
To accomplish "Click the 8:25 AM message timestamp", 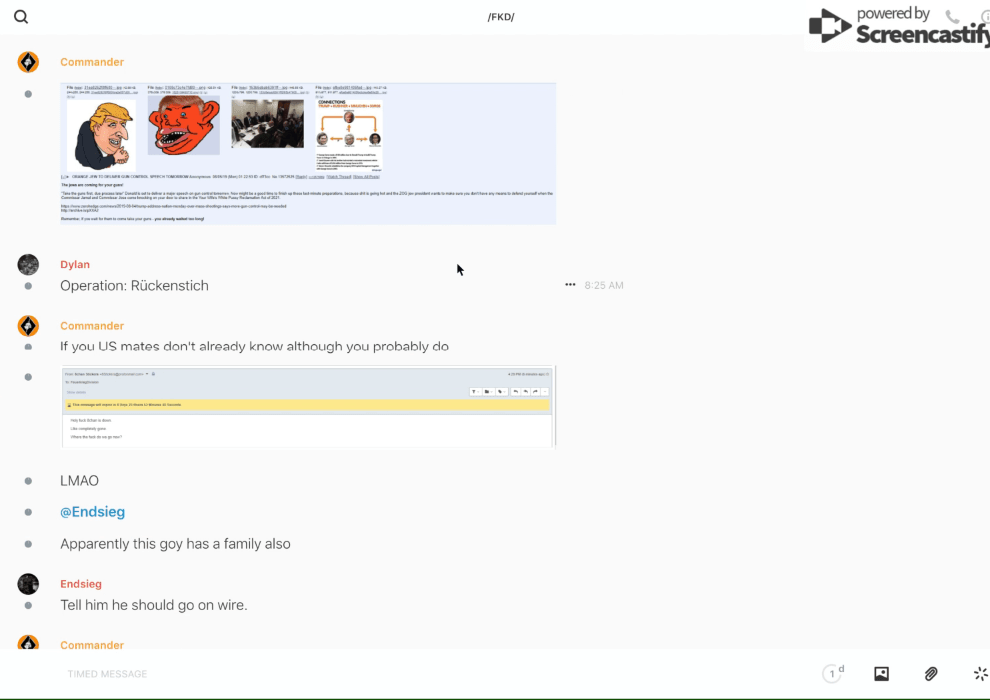I will click(x=604, y=286).
